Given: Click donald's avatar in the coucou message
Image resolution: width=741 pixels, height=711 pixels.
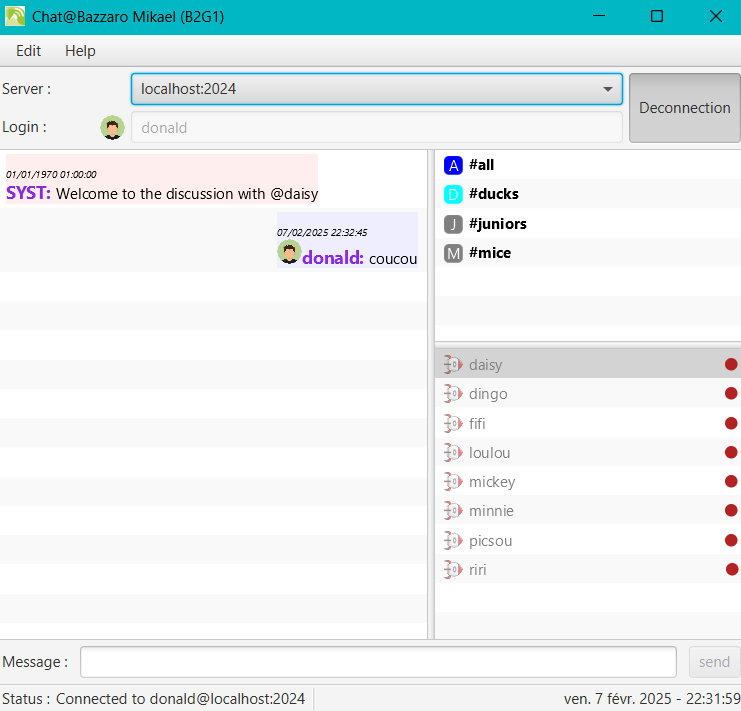Looking at the screenshot, I should (289, 253).
